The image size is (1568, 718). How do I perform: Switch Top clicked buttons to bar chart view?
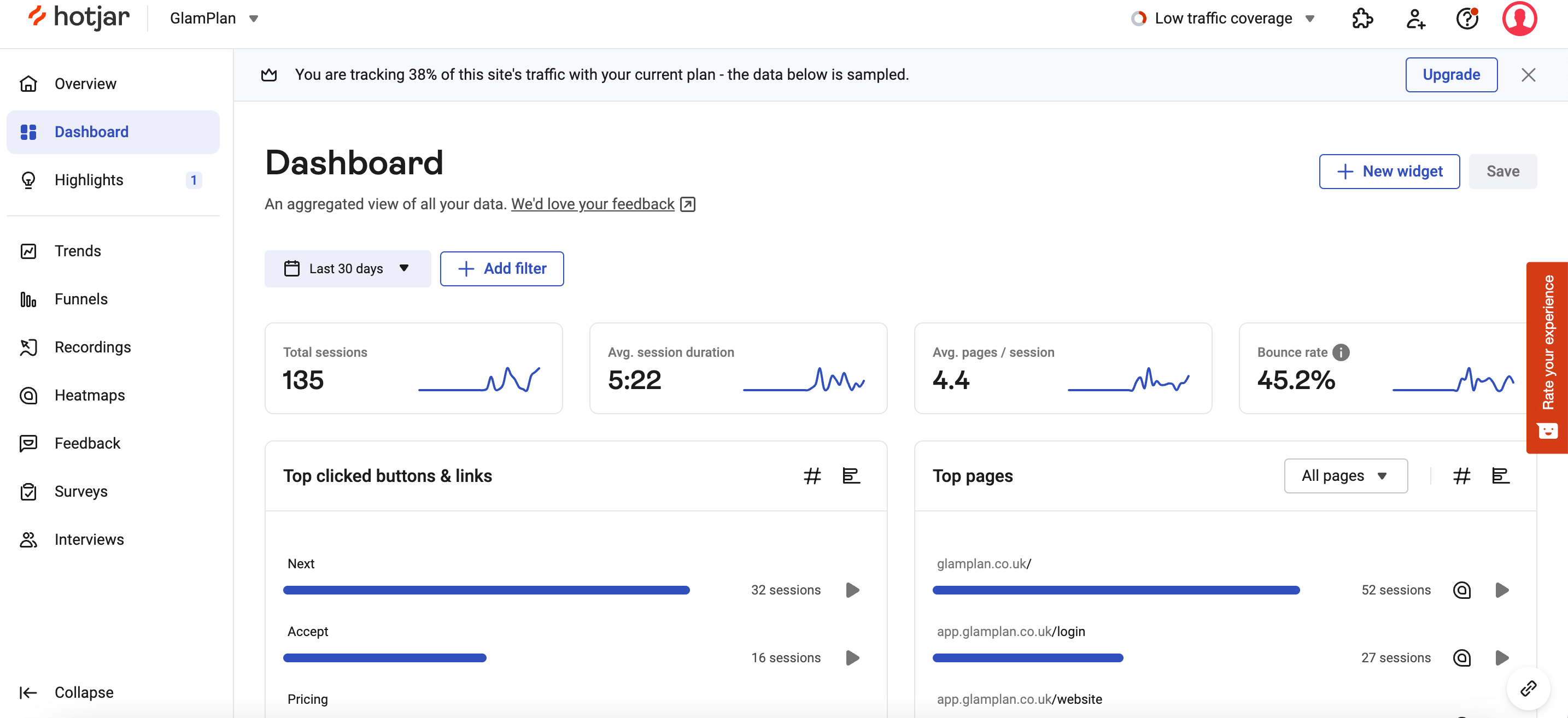(851, 476)
